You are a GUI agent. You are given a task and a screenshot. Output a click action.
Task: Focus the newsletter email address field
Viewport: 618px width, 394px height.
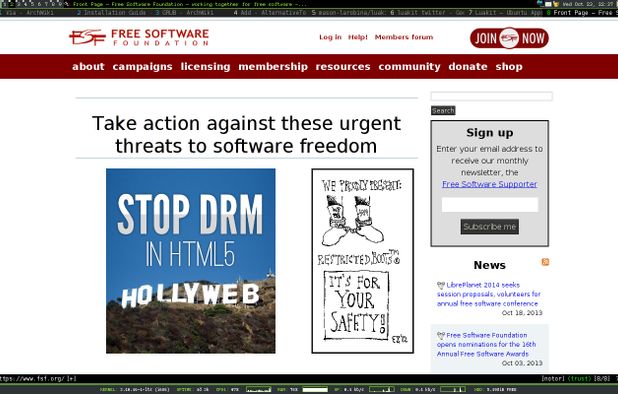pos(490,204)
